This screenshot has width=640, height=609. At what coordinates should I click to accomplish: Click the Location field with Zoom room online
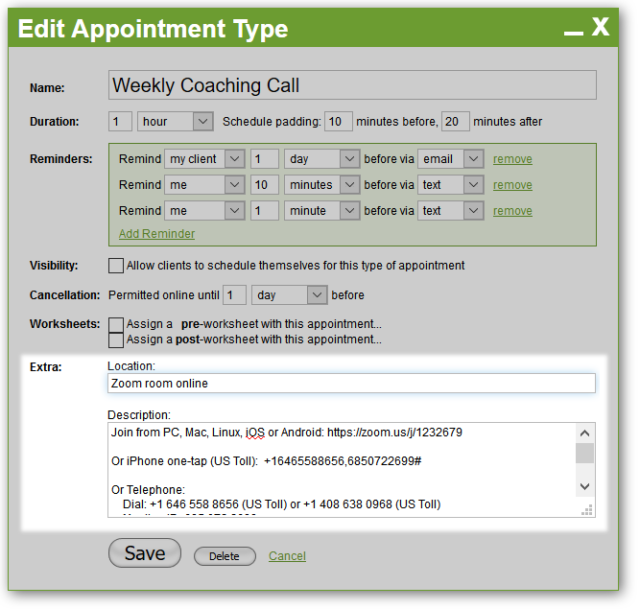pos(351,383)
